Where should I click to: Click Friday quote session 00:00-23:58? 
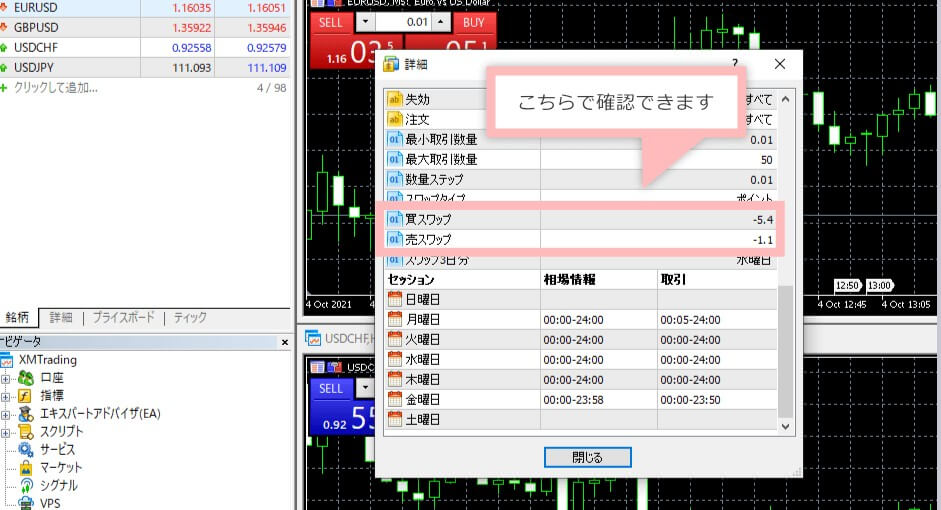click(573, 400)
